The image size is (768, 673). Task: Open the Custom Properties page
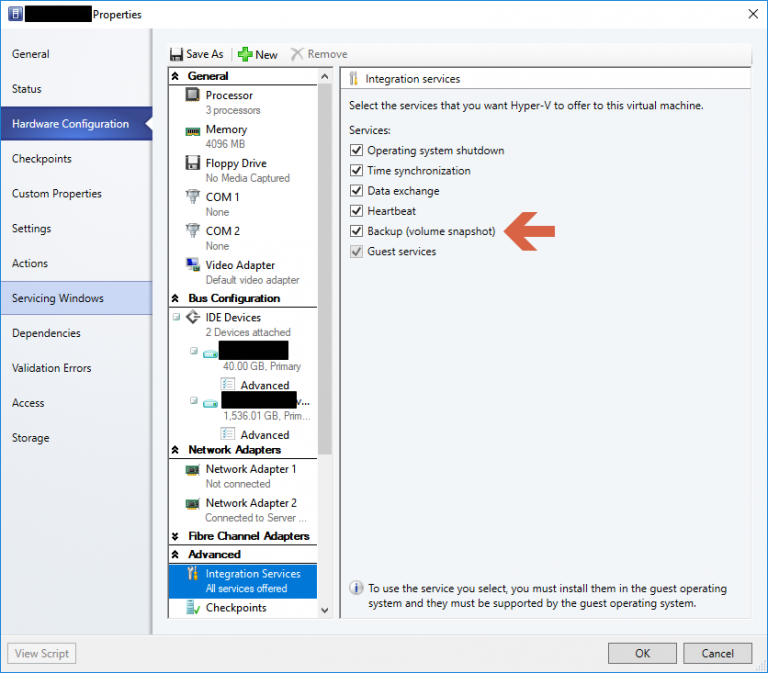(76, 193)
